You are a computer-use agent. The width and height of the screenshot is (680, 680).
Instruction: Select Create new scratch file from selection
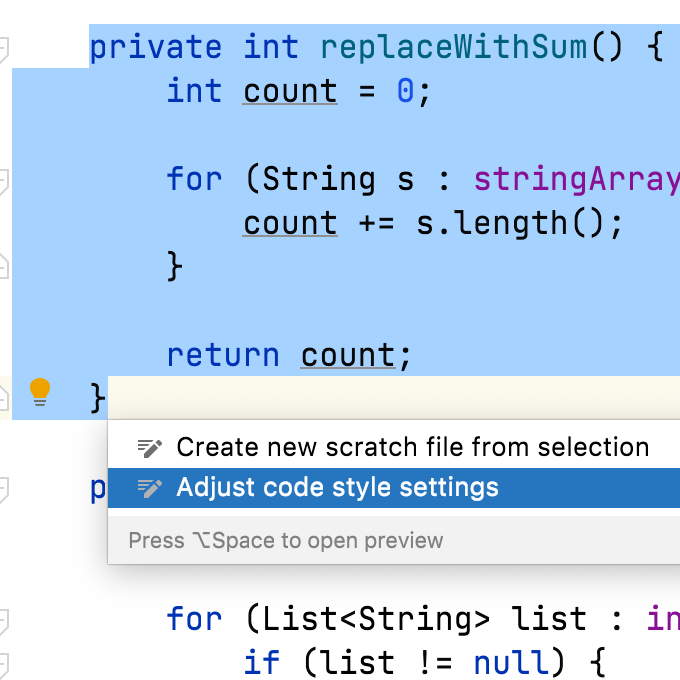tap(412, 447)
